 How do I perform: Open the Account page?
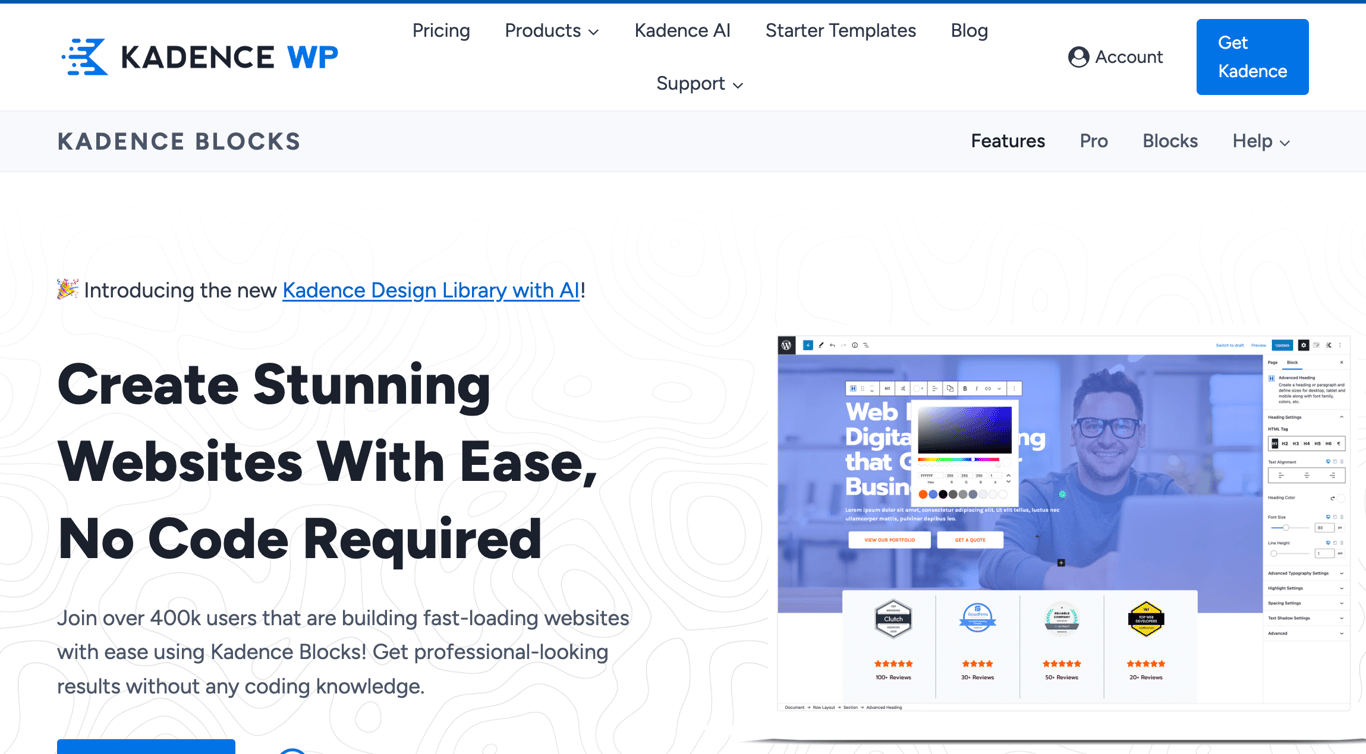pos(1115,57)
